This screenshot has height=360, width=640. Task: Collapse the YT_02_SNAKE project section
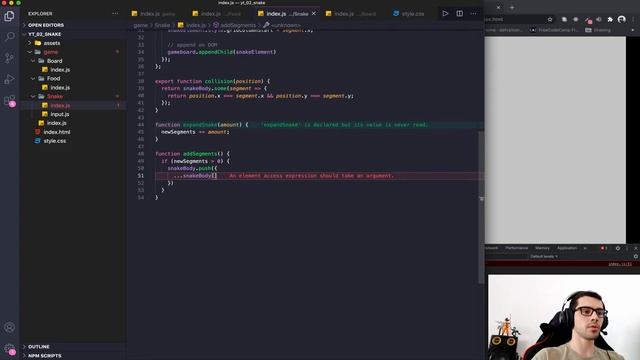point(44,34)
